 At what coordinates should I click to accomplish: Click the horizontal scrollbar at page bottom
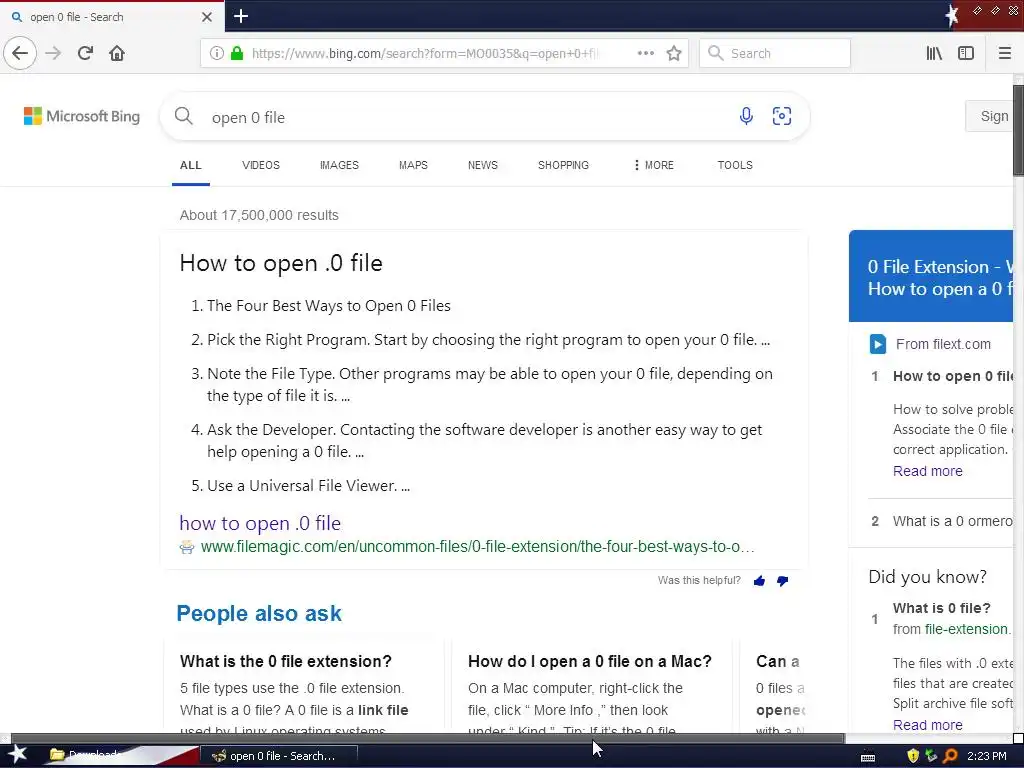[428, 739]
